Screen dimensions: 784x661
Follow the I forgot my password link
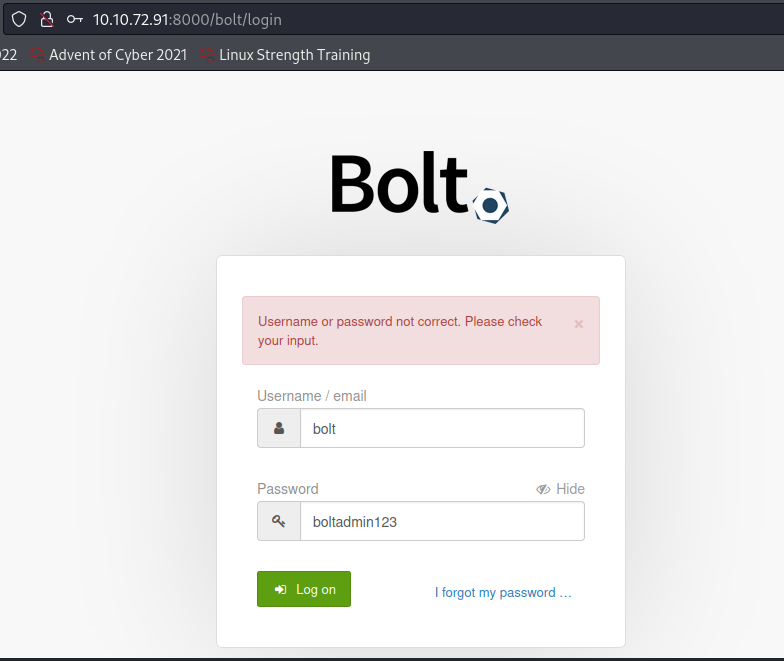coord(503,592)
